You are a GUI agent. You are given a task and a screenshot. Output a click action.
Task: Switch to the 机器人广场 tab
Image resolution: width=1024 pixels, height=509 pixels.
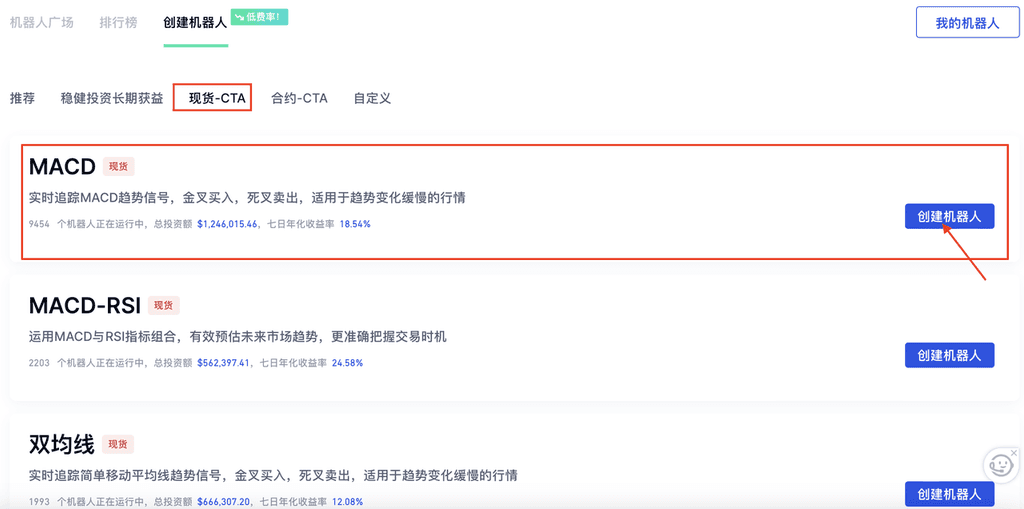pyautogui.click(x=42, y=22)
